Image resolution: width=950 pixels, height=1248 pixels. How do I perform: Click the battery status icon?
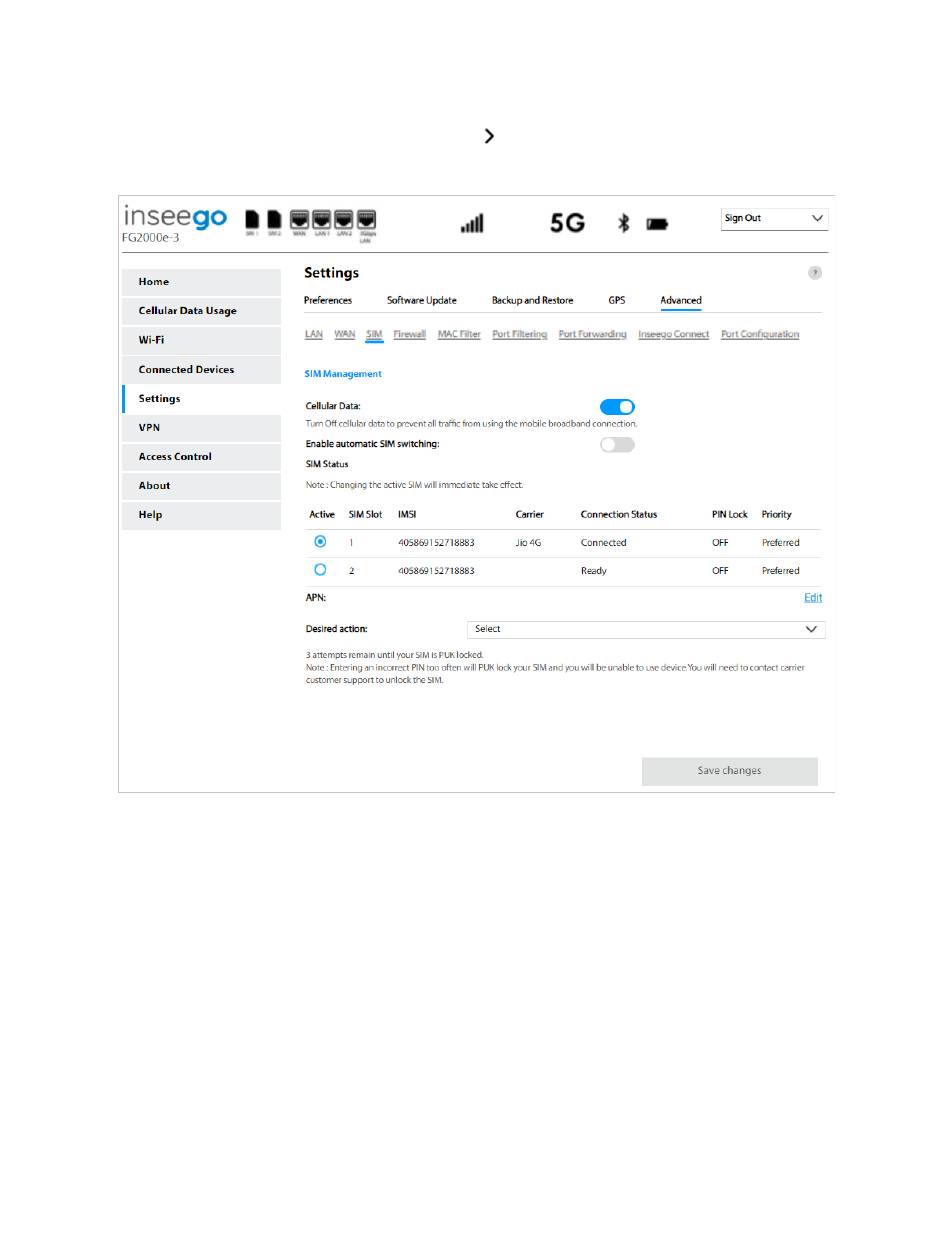(657, 224)
